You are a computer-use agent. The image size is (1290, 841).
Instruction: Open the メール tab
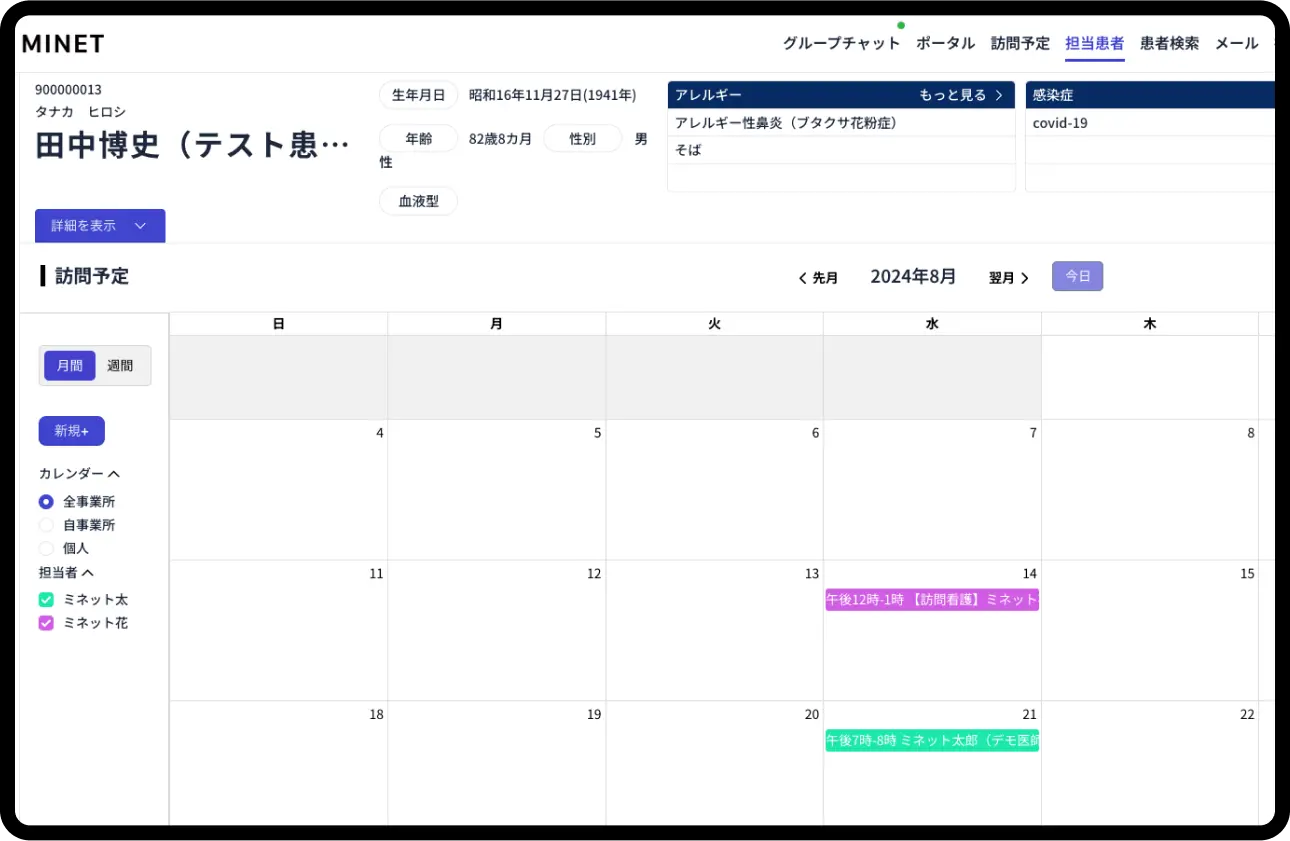pyautogui.click(x=1236, y=43)
